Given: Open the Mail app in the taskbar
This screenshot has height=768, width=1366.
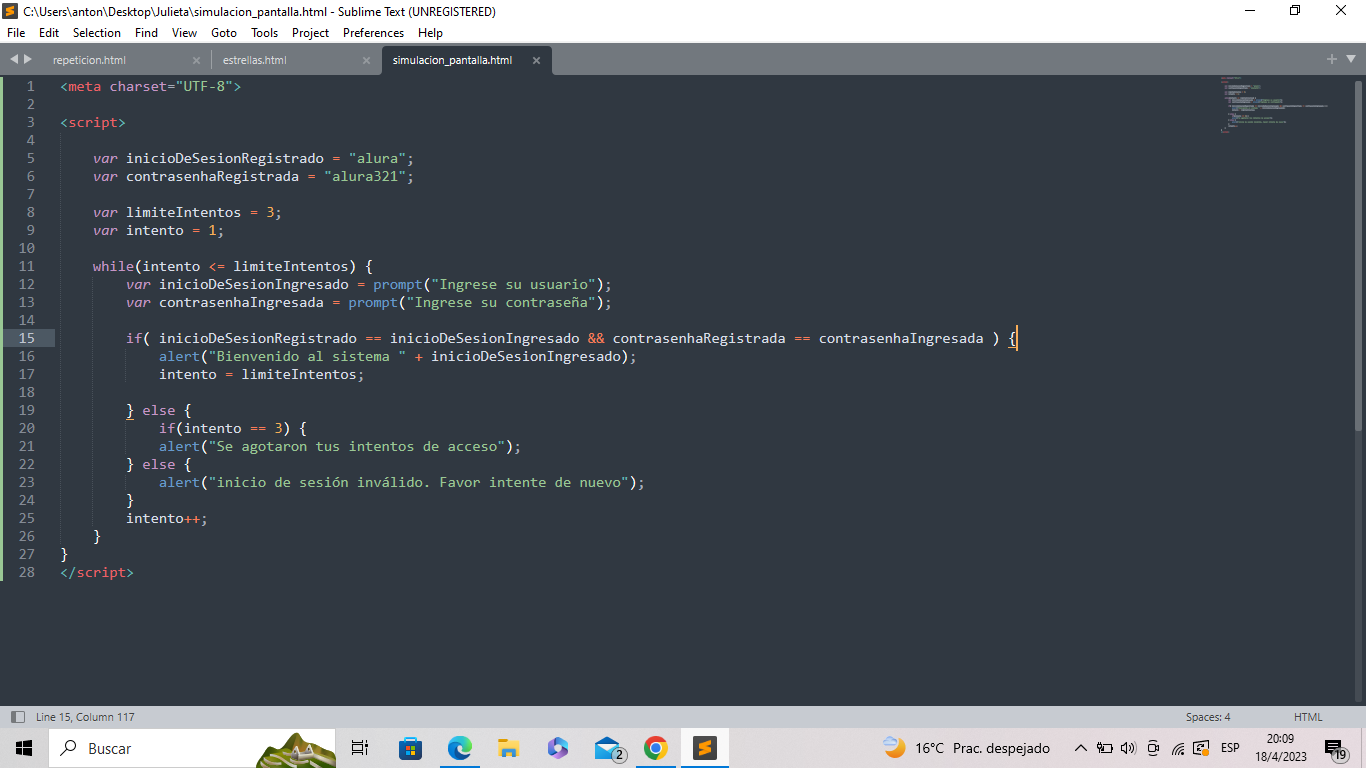Looking at the screenshot, I should (608, 748).
